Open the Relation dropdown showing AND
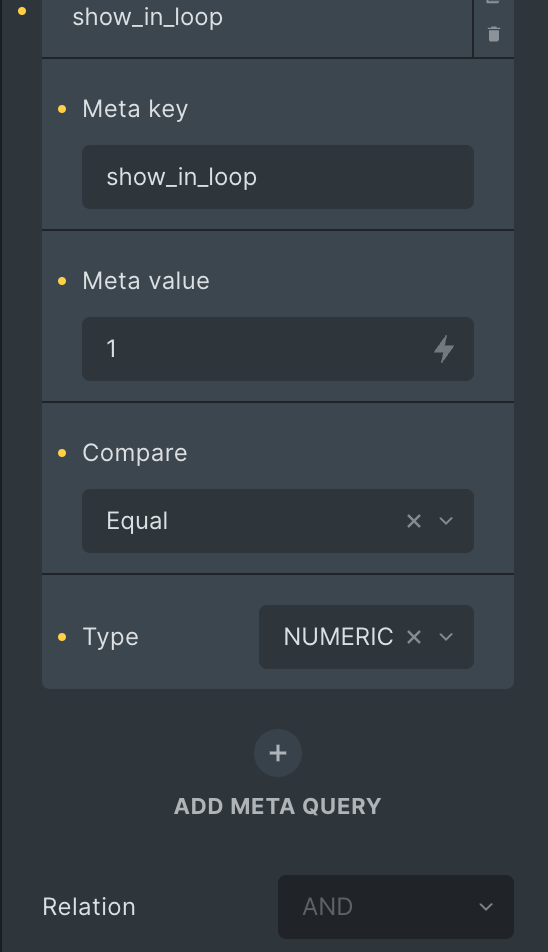548x952 pixels. pyautogui.click(x=396, y=906)
